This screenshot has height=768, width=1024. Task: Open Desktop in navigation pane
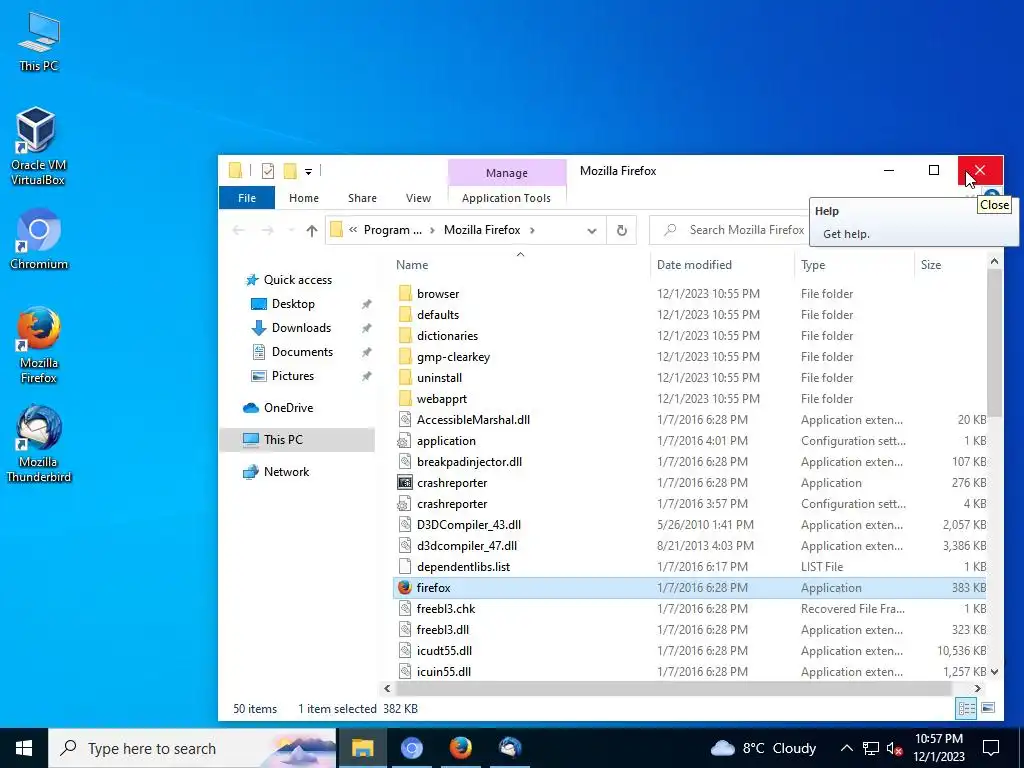(x=293, y=304)
